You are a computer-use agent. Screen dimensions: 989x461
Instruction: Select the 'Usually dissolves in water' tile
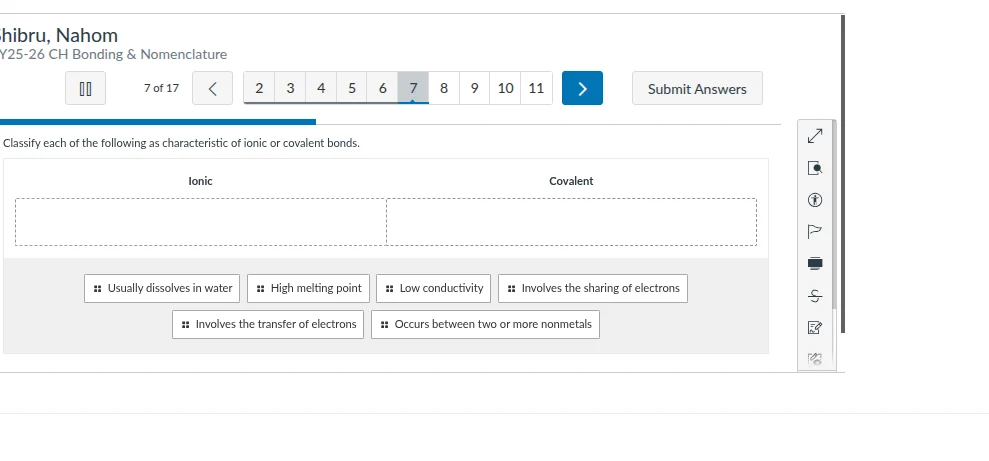click(162, 288)
